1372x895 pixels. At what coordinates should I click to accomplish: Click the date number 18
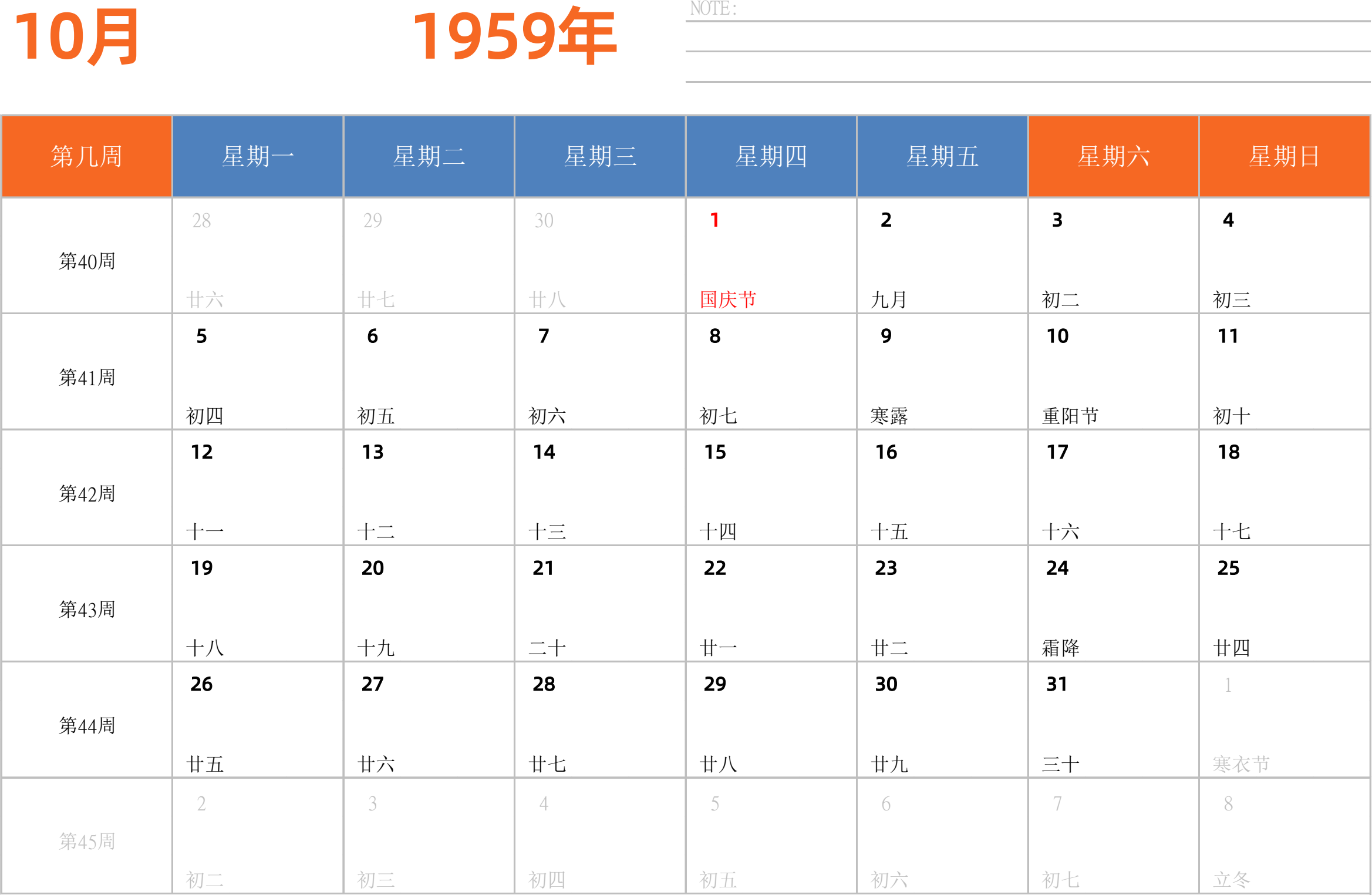click(1228, 452)
